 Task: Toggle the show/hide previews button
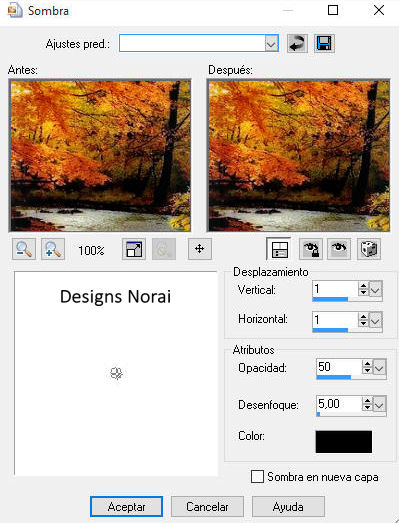(x=279, y=249)
